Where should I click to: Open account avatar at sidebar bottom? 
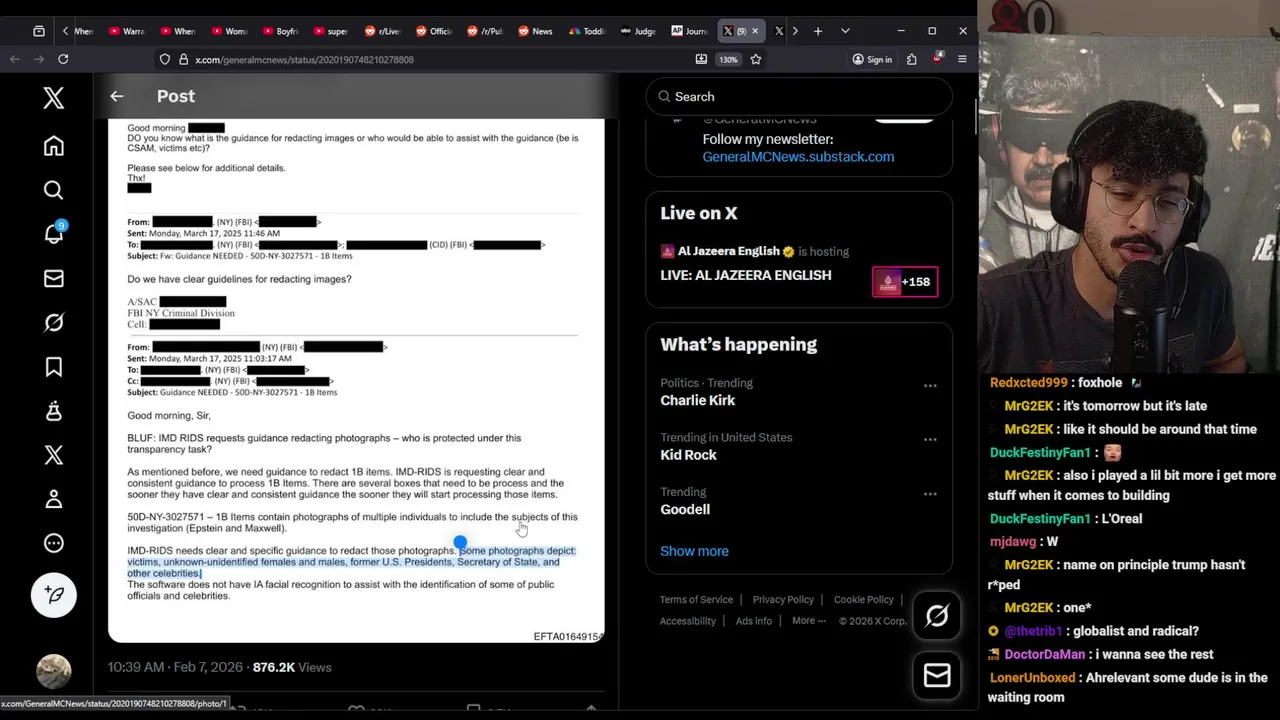54,671
